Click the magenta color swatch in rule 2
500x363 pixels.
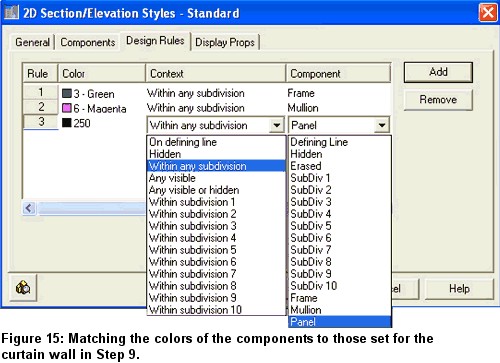coord(67,108)
